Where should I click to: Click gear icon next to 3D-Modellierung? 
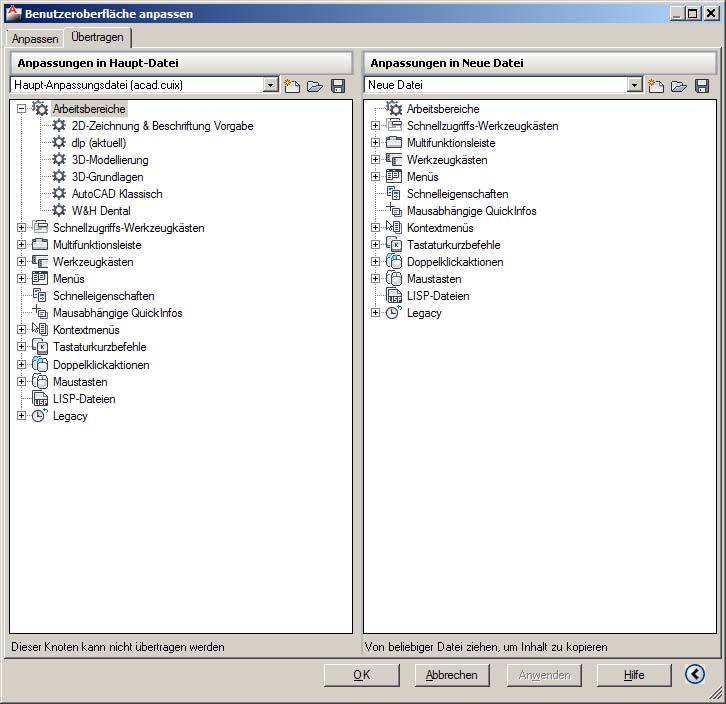(x=59, y=159)
